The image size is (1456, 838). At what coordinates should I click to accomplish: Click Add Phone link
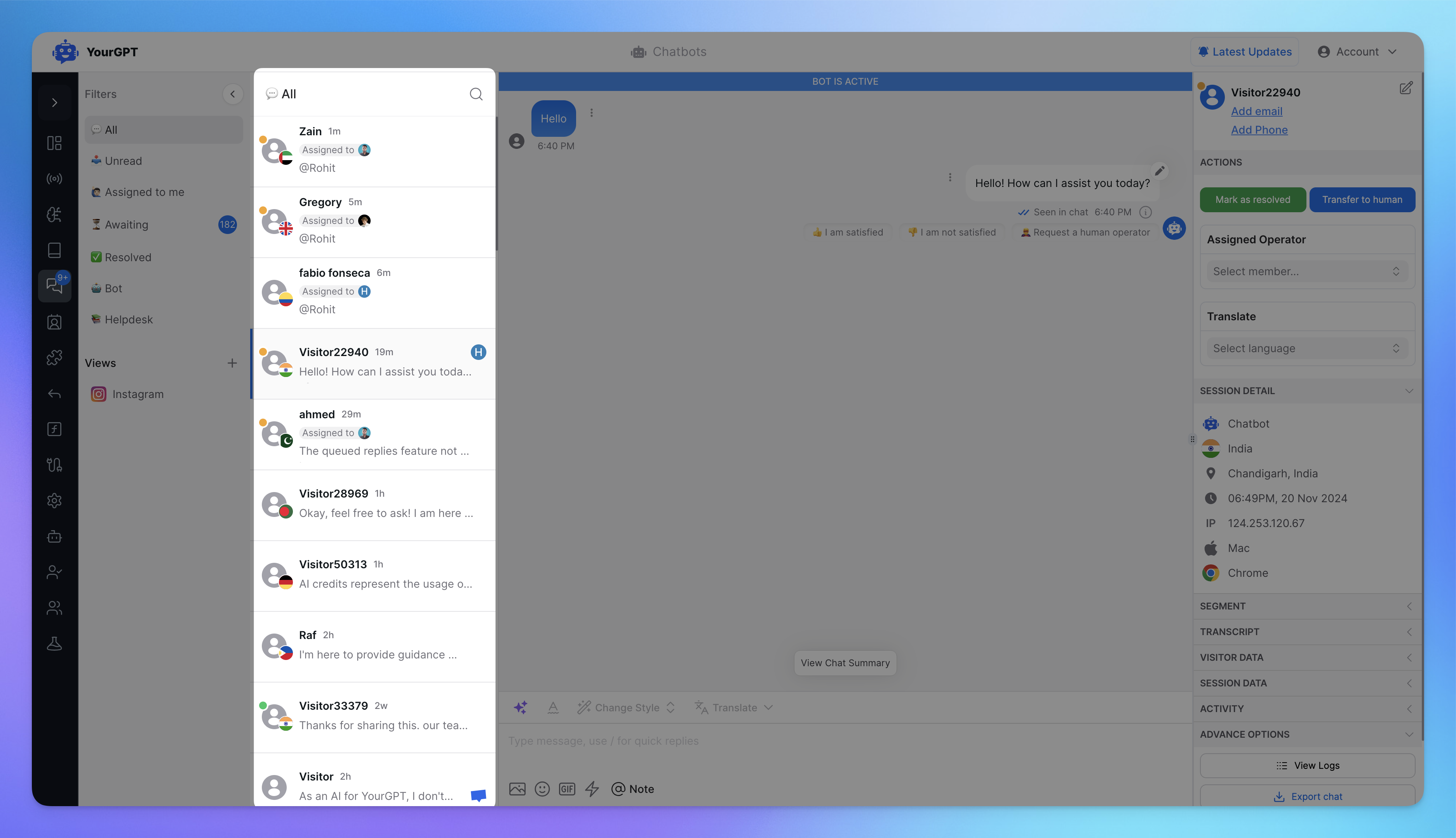(1259, 130)
